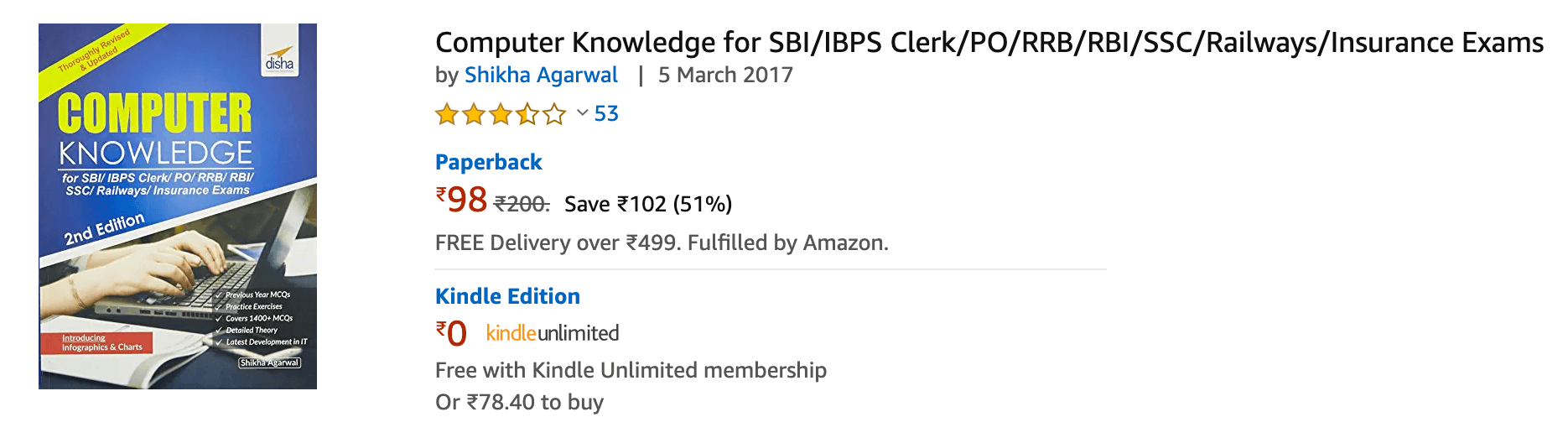Viewport: 1568px width, 438px height.
Task: Expand the rating breakdown chevron beside the stars
Action: tap(582, 112)
